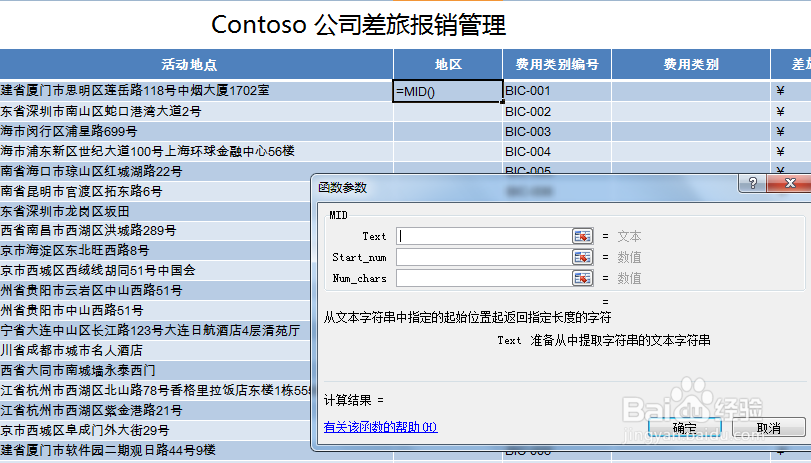Cancel the dialog with 取消
Screen dimensions: 811x463
[x=769, y=428]
